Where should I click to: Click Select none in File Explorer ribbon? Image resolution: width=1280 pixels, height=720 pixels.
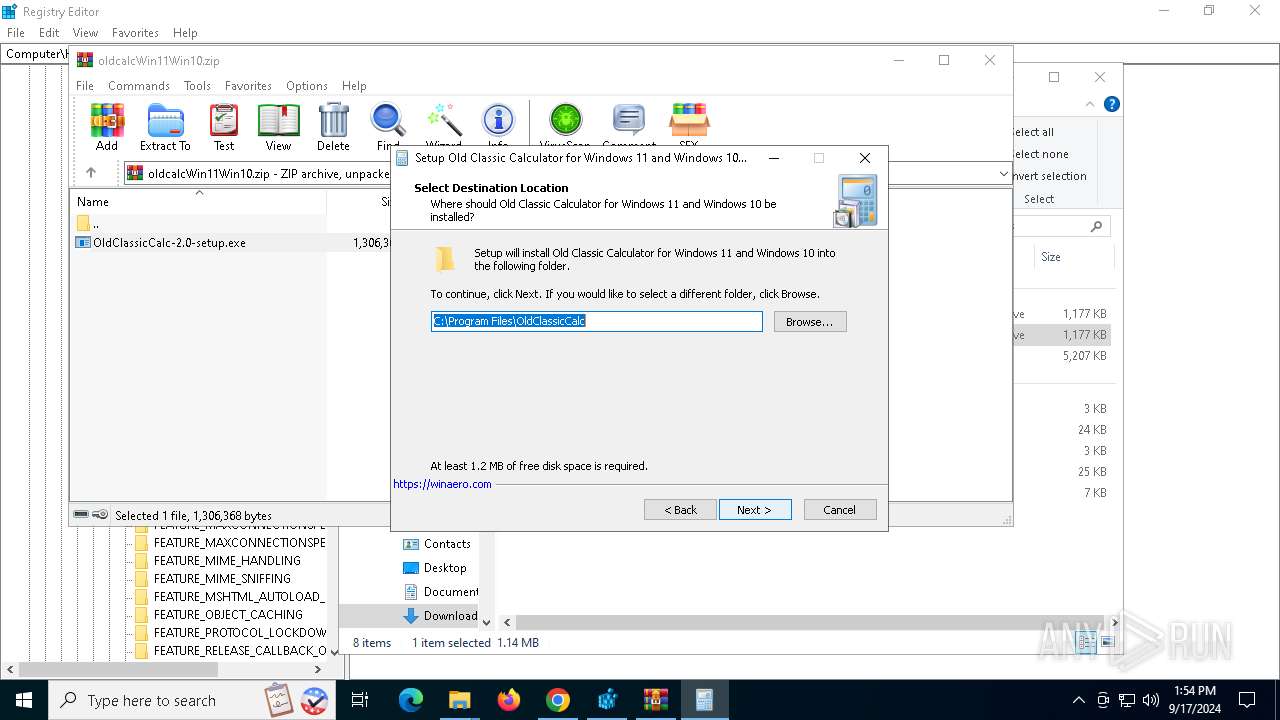click(1041, 154)
